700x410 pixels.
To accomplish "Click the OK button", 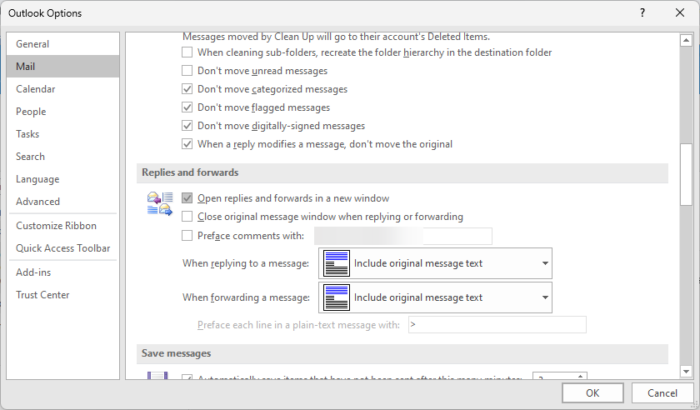I will point(592,393).
